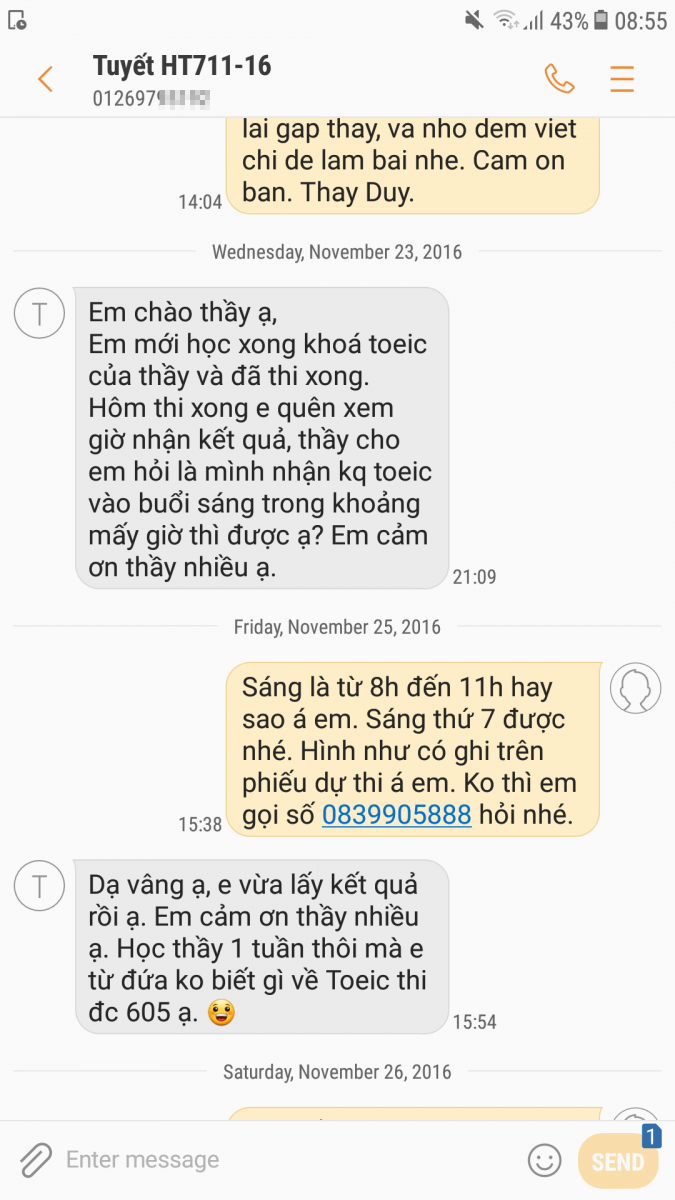
Task: Tap the T contact avatar beside first message
Action: tap(40, 313)
